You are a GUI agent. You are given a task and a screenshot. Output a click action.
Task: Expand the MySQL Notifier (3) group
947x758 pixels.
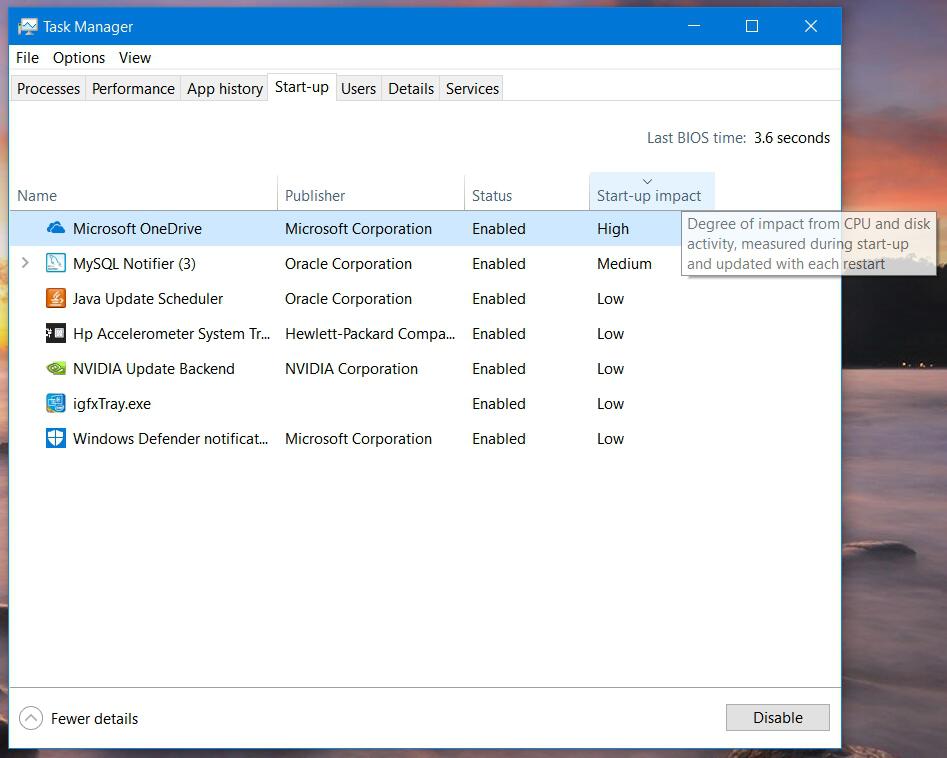[25, 263]
